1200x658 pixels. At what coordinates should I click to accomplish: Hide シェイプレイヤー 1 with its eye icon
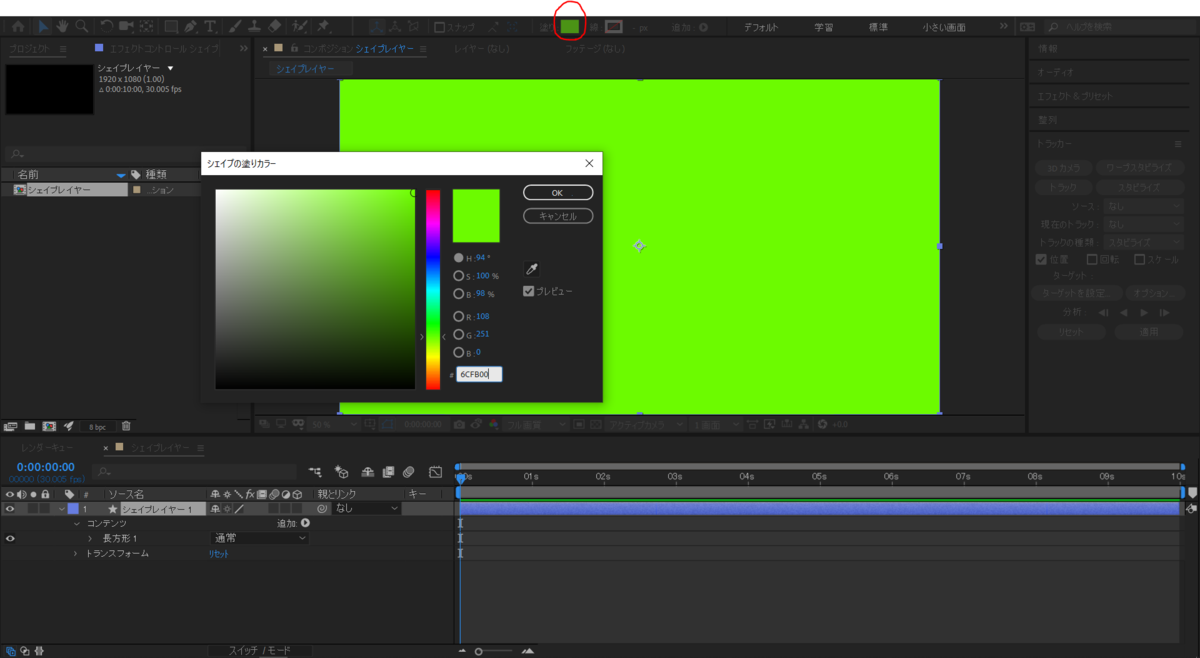click(10, 509)
